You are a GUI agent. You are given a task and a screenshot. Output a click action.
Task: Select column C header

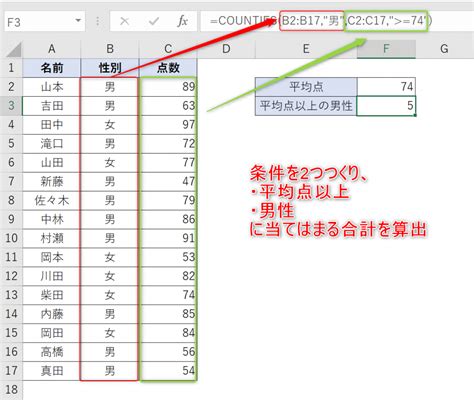click(x=168, y=49)
